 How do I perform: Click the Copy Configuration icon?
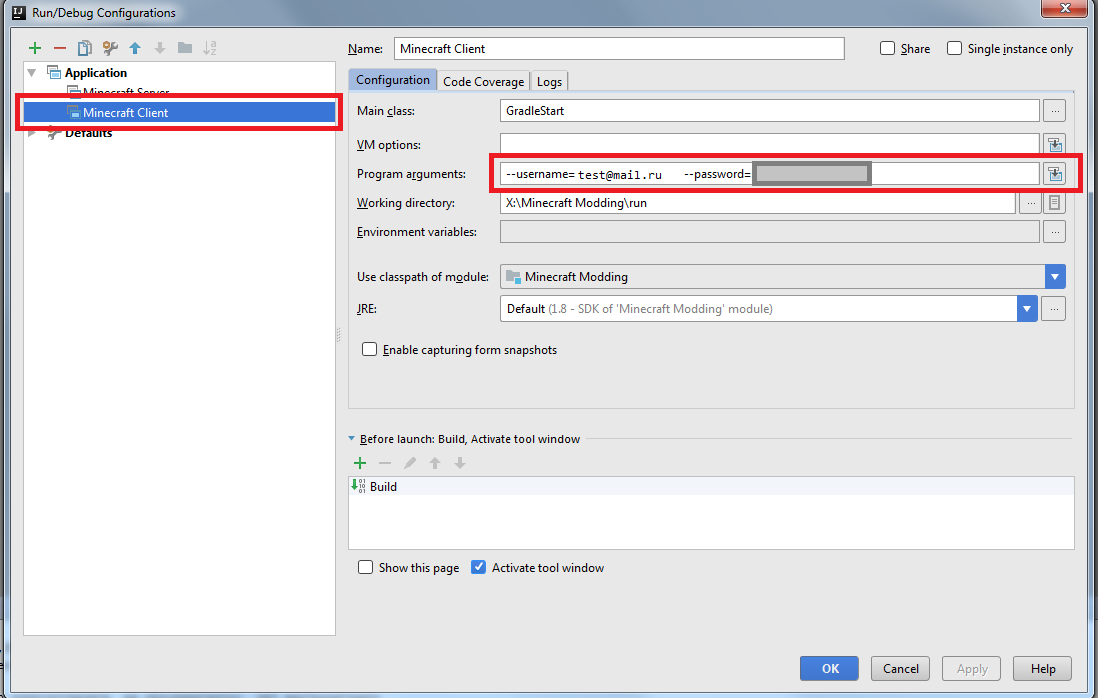tap(85, 48)
